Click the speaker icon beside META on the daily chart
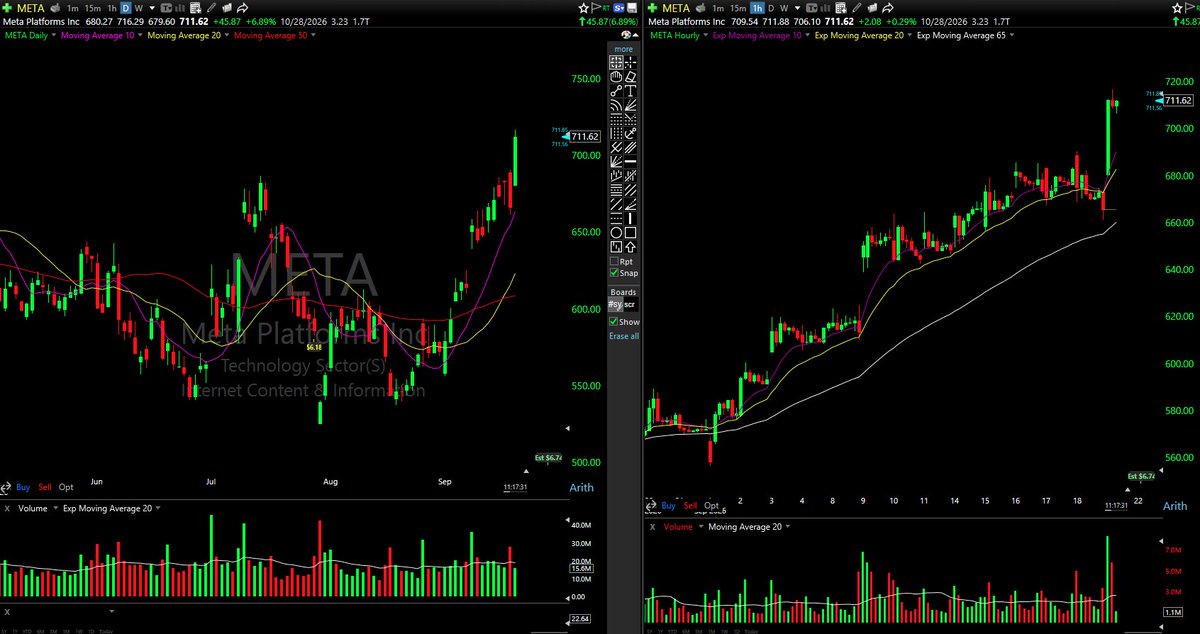 pyautogui.click(x=55, y=8)
